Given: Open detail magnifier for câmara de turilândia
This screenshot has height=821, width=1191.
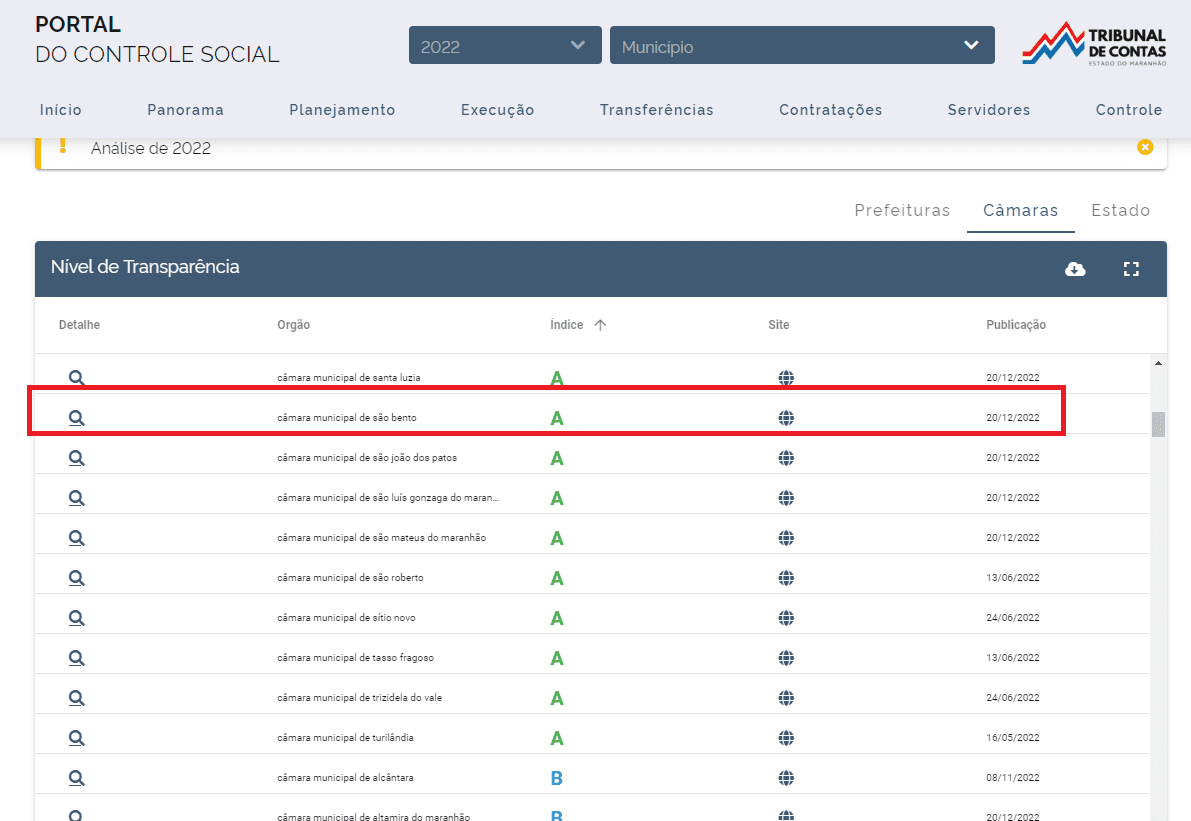Looking at the screenshot, I should 77,737.
